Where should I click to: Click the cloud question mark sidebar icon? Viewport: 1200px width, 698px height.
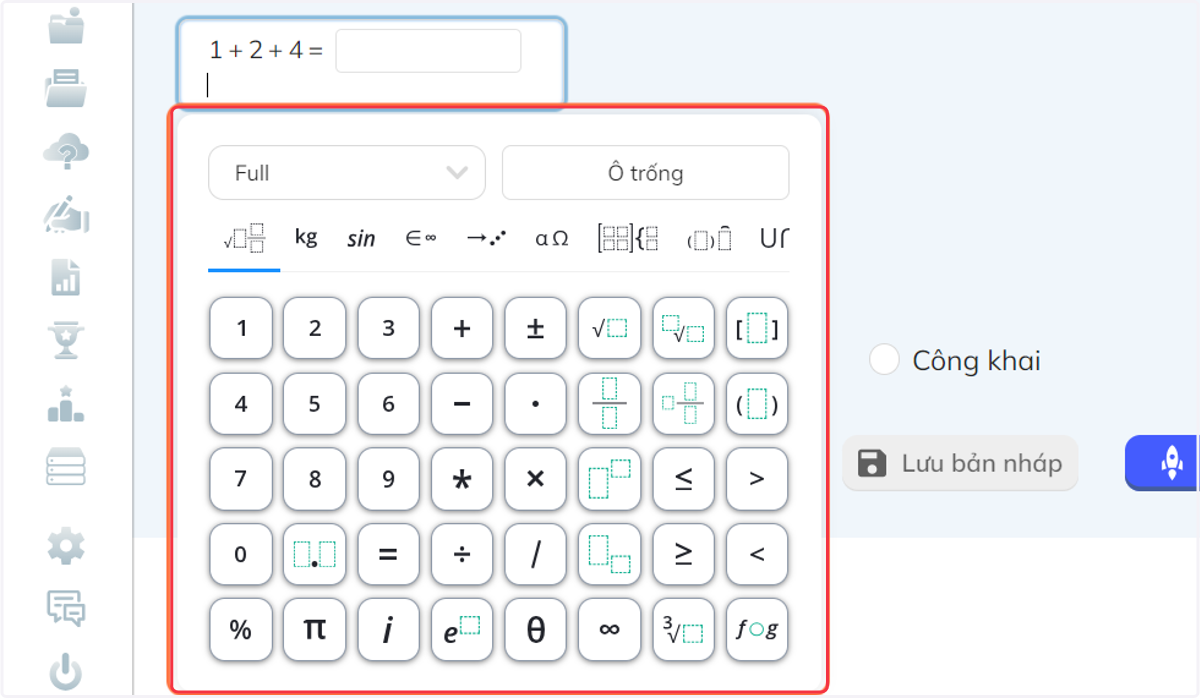tap(66, 152)
